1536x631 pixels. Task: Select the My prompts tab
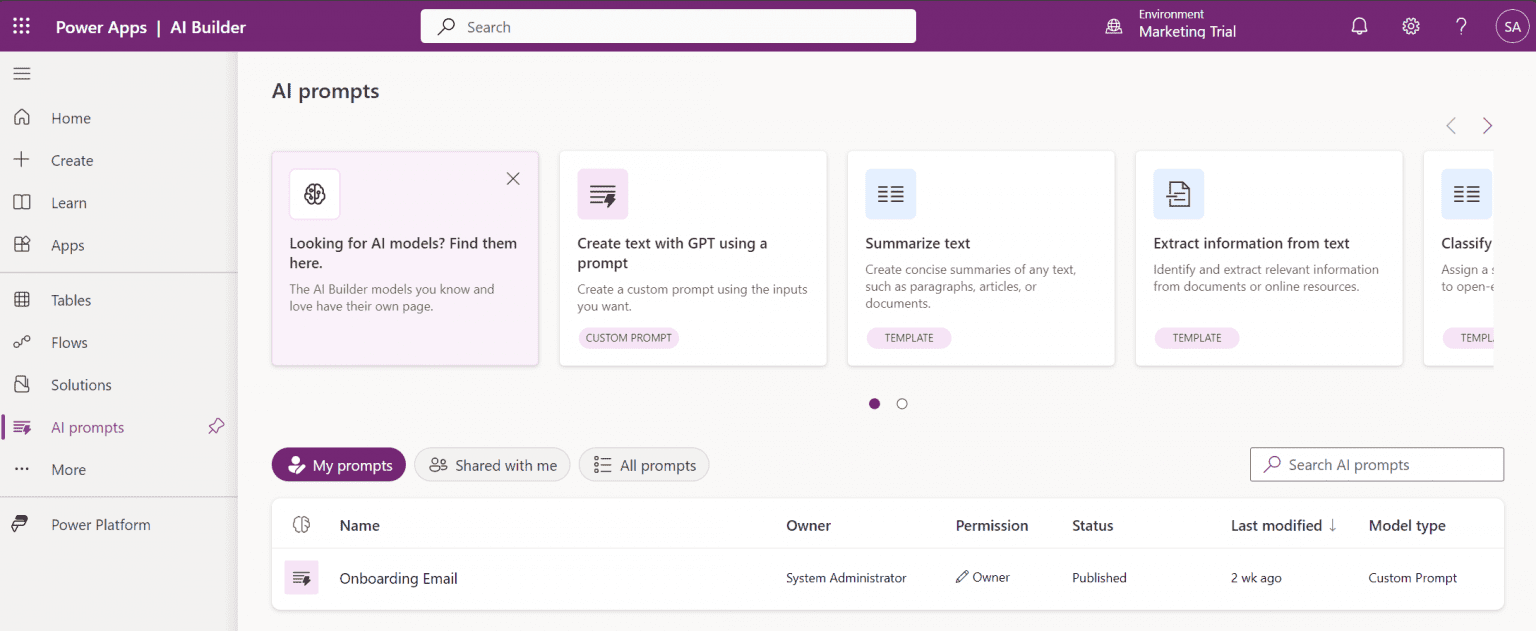(x=338, y=464)
